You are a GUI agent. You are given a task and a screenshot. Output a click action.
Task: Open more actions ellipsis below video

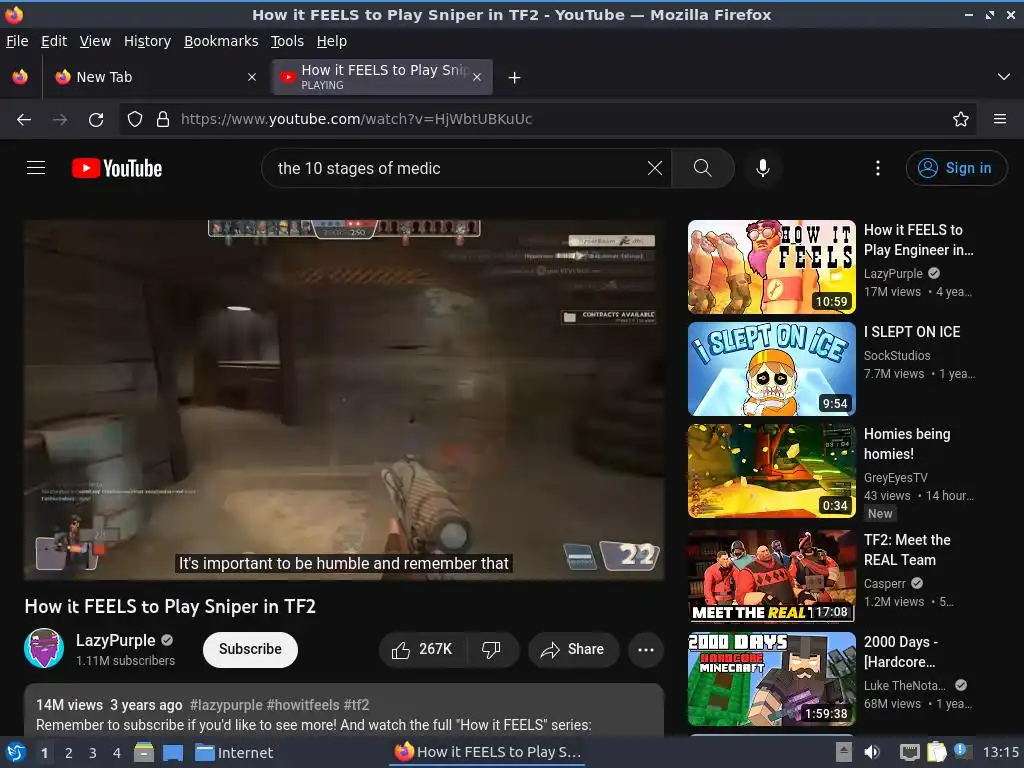(x=646, y=649)
